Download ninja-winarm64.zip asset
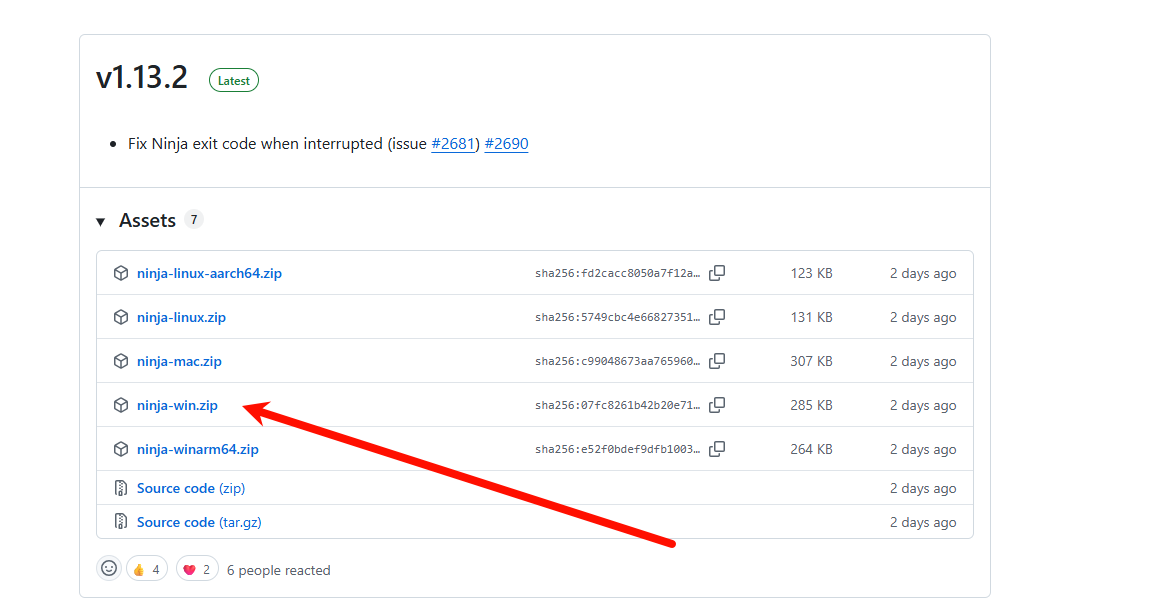 coord(197,449)
